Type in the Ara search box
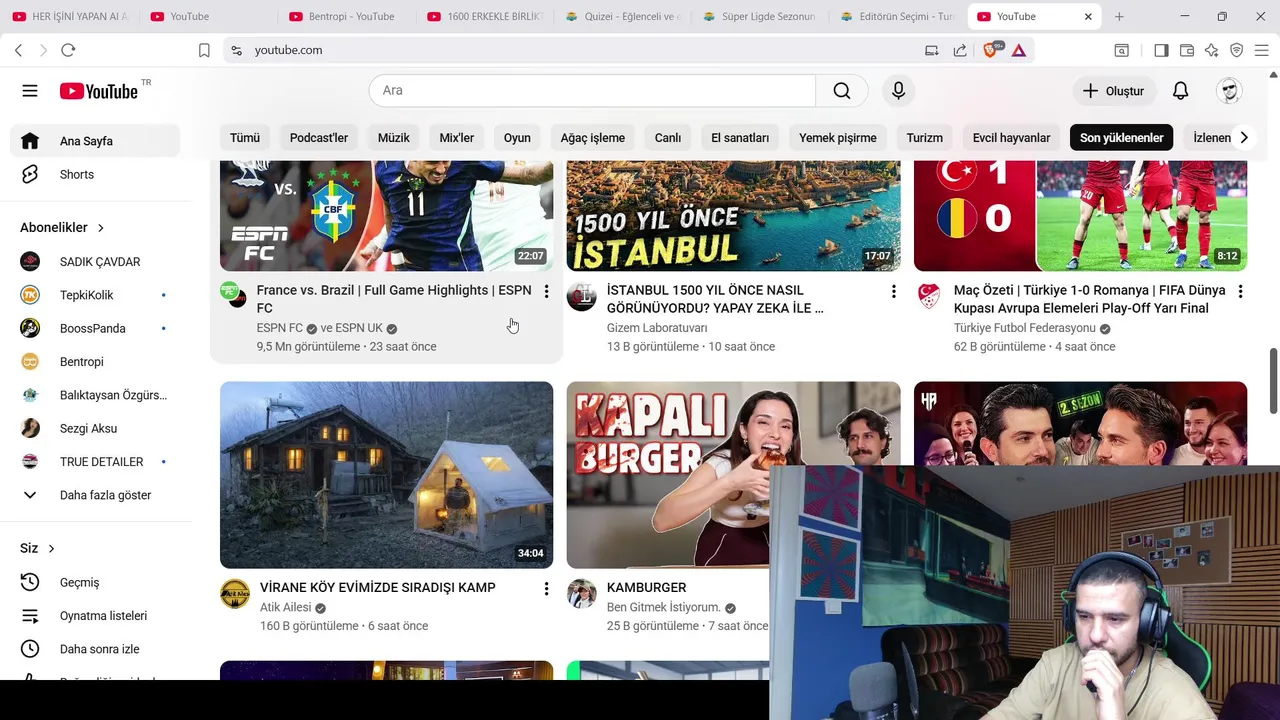The width and height of the screenshot is (1280, 720). (592, 91)
